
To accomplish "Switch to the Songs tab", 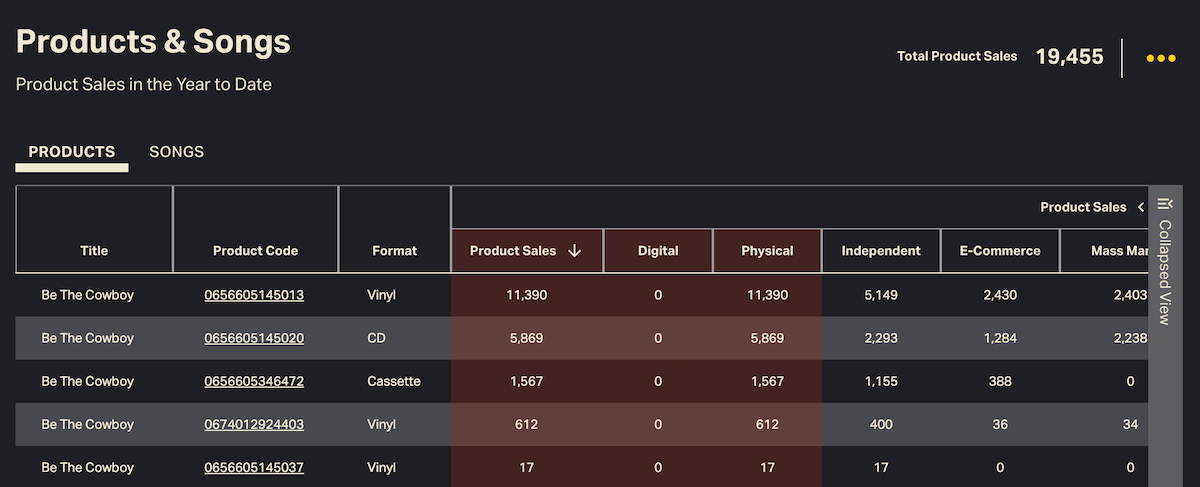I will [x=176, y=152].
